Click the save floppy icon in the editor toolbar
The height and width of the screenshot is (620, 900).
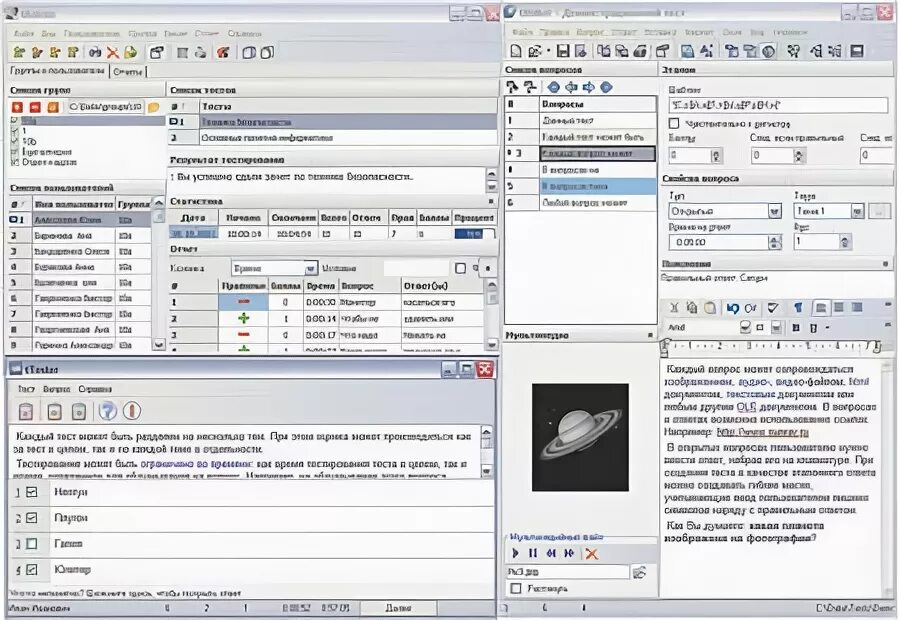[562, 51]
